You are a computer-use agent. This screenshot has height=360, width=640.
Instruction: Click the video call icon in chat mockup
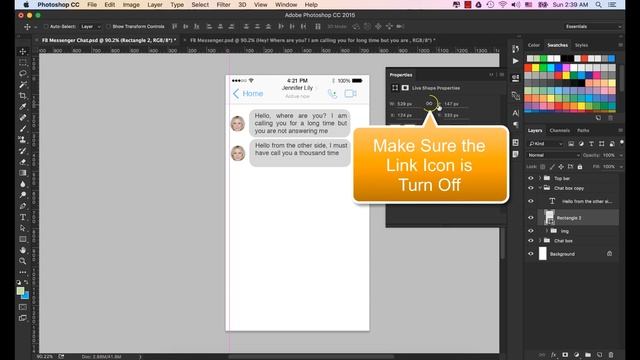click(350, 93)
